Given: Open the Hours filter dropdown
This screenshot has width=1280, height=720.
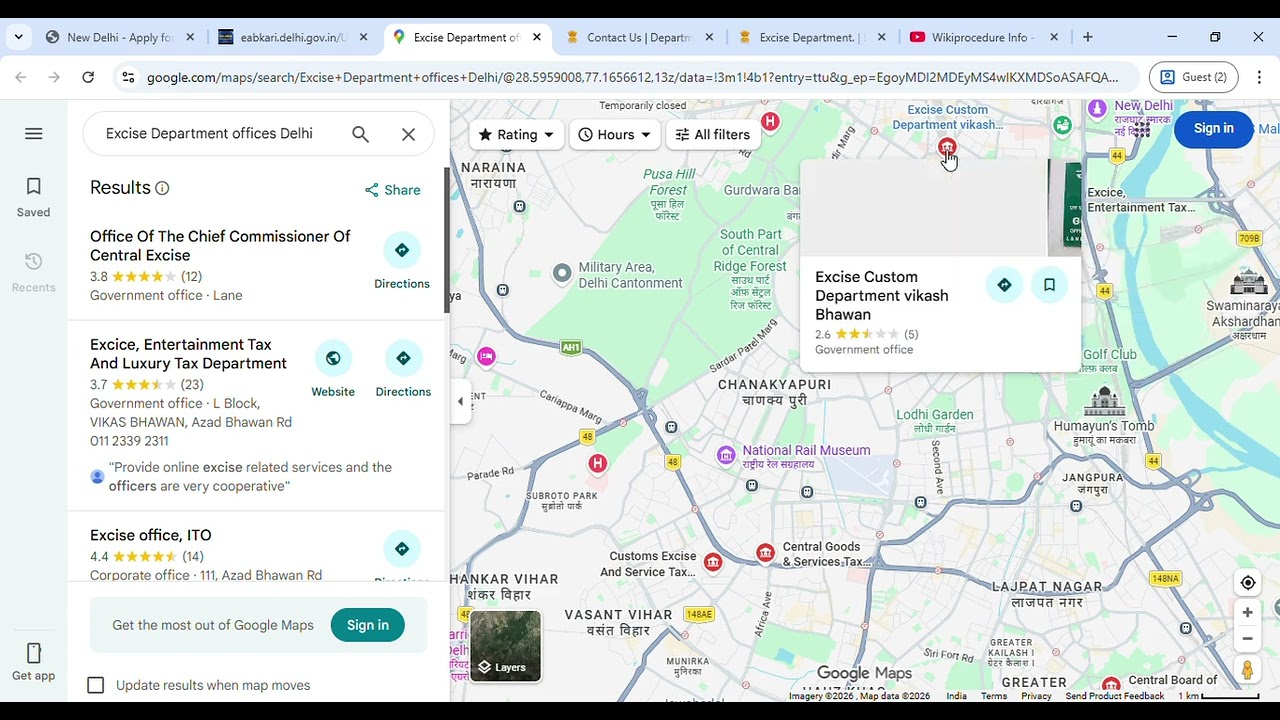Looking at the screenshot, I should click(614, 135).
